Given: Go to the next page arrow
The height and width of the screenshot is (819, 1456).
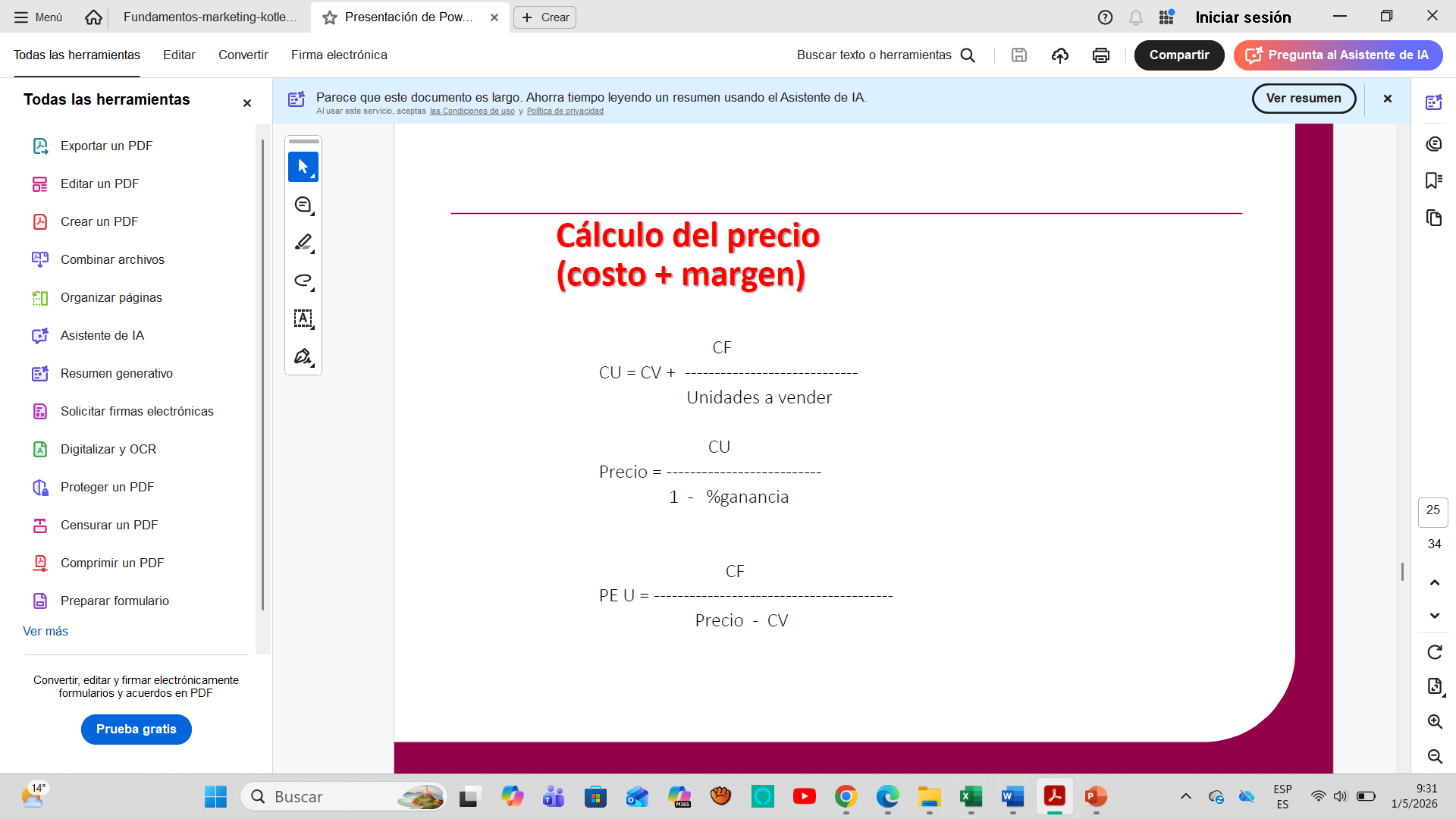Looking at the screenshot, I should 1435,616.
